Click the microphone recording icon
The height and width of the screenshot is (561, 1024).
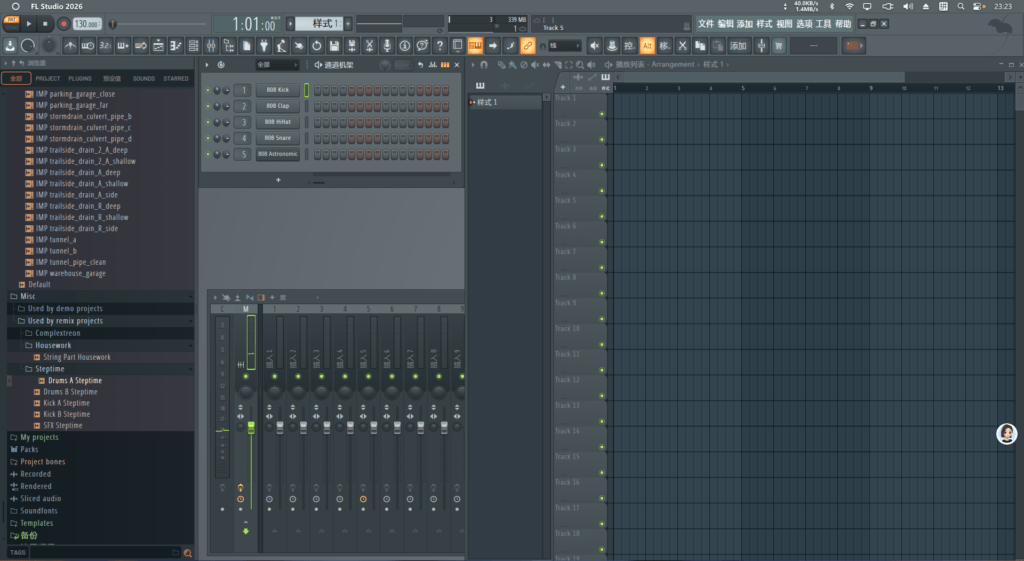tap(387, 46)
